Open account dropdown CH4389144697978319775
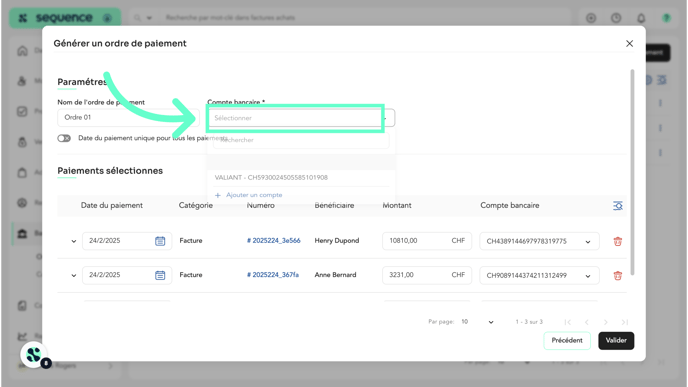Image resolution: width=688 pixels, height=387 pixels. pyautogui.click(x=539, y=241)
